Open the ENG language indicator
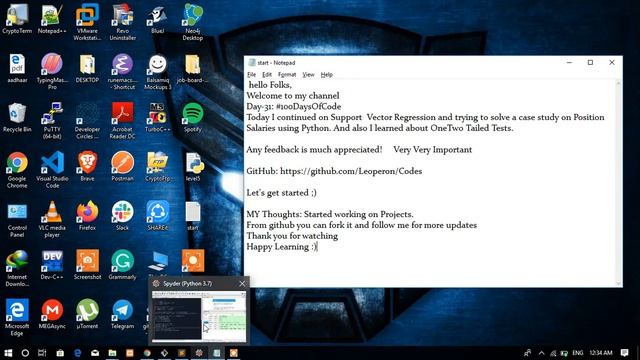The width and height of the screenshot is (640, 360). [578, 353]
